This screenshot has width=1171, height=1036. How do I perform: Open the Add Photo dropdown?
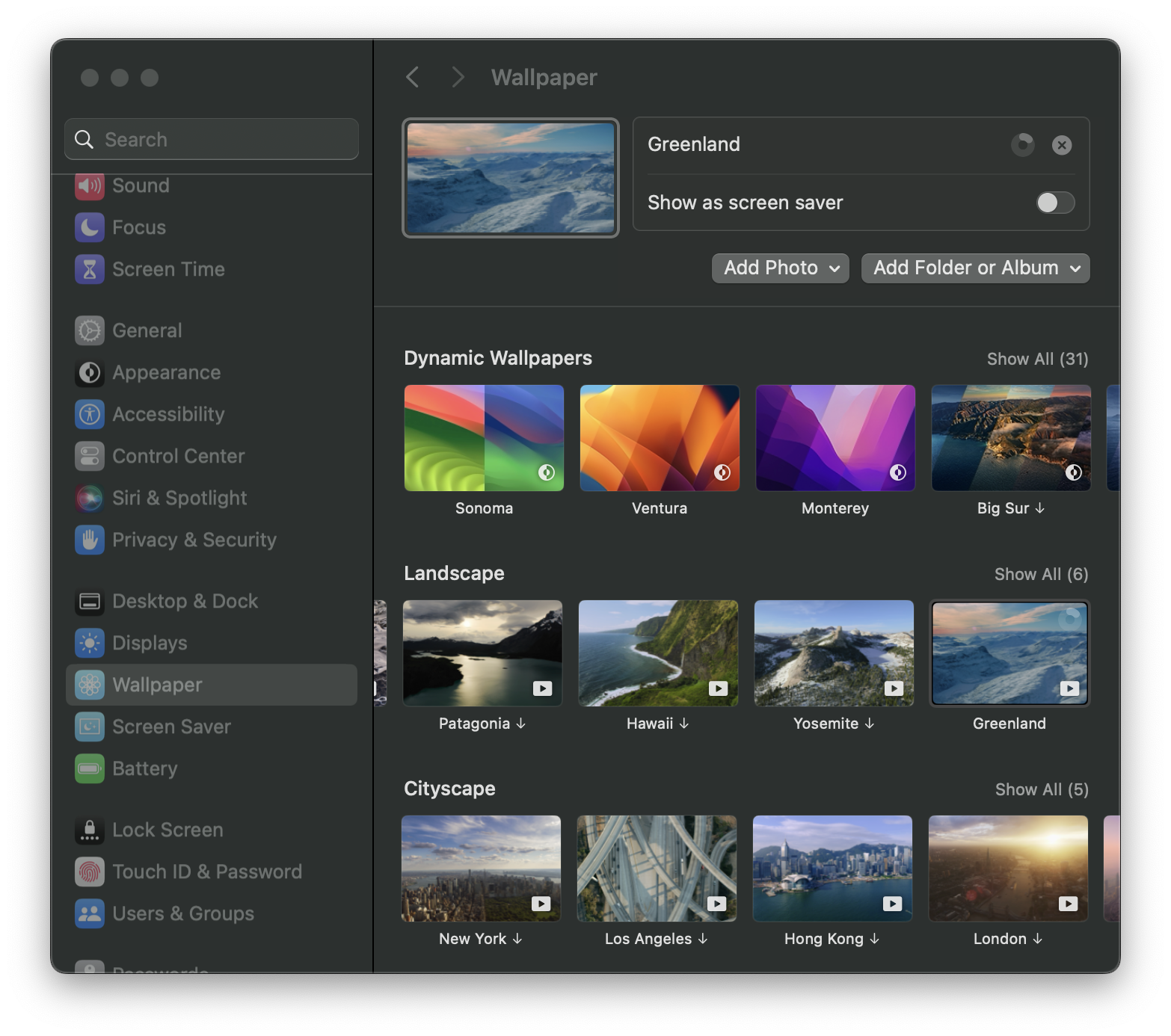coord(781,268)
